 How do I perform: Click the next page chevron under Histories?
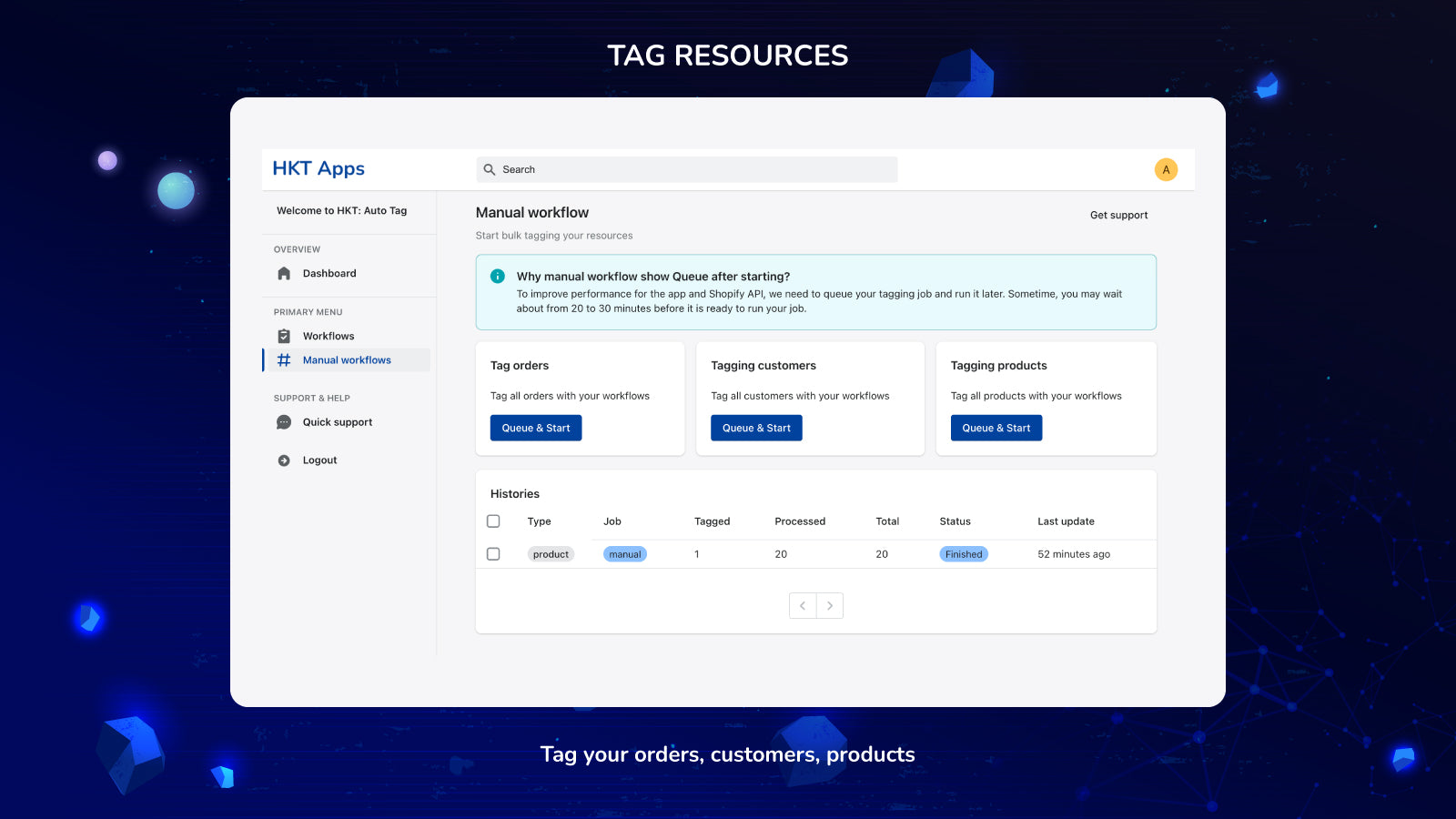pyautogui.click(x=830, y=605)
